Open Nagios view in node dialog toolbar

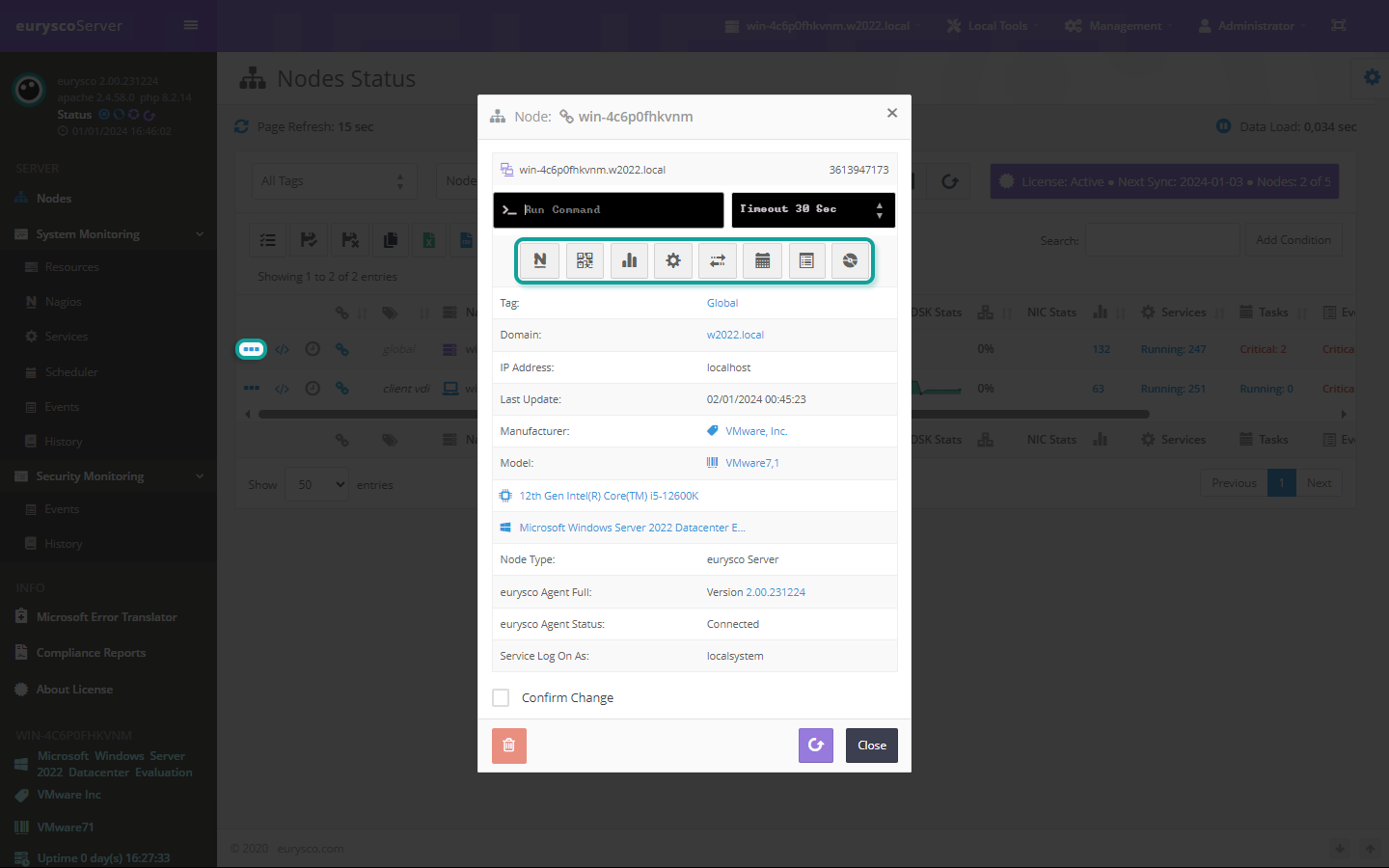540,260
